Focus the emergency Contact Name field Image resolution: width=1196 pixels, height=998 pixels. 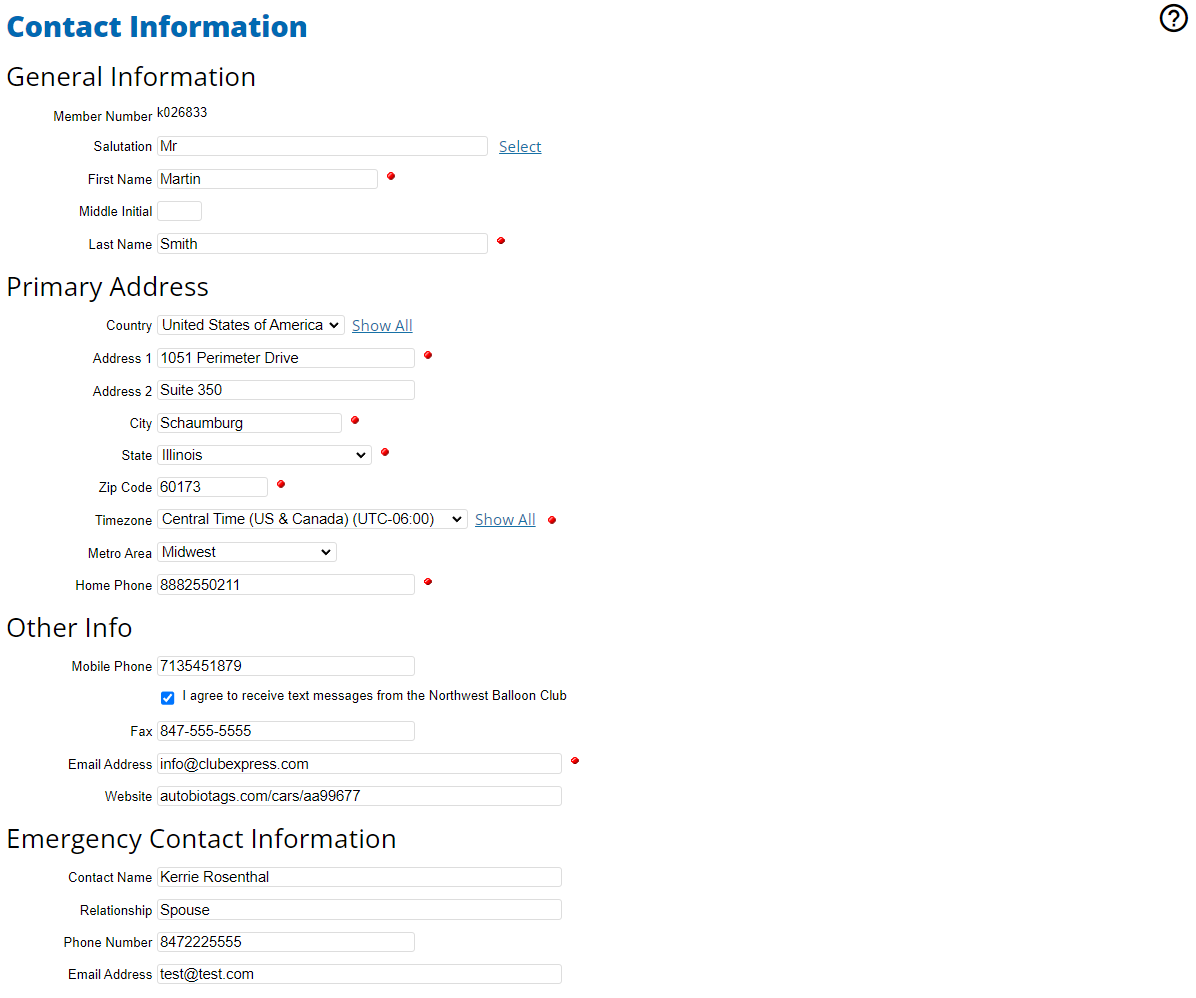(x=359, y=877)
